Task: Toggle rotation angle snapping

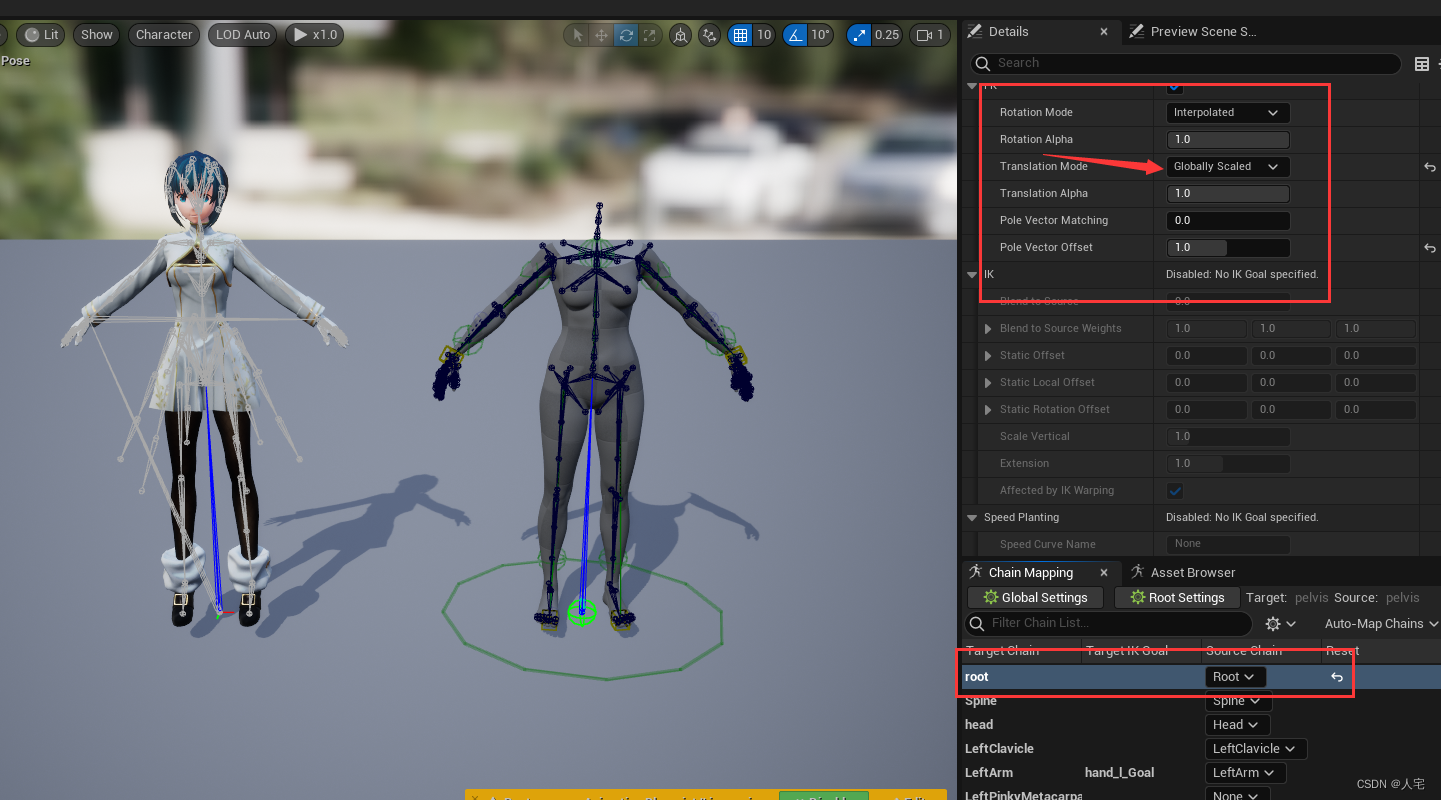Action: coord(795,34)
